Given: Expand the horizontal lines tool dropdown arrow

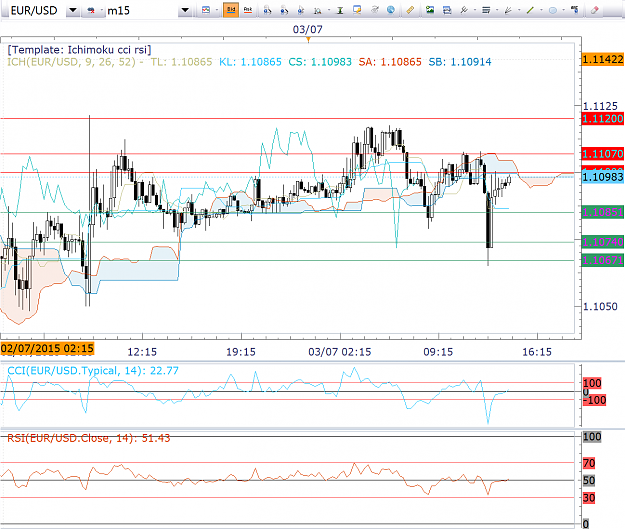Looking at the screenshot, I should [497, 10].
